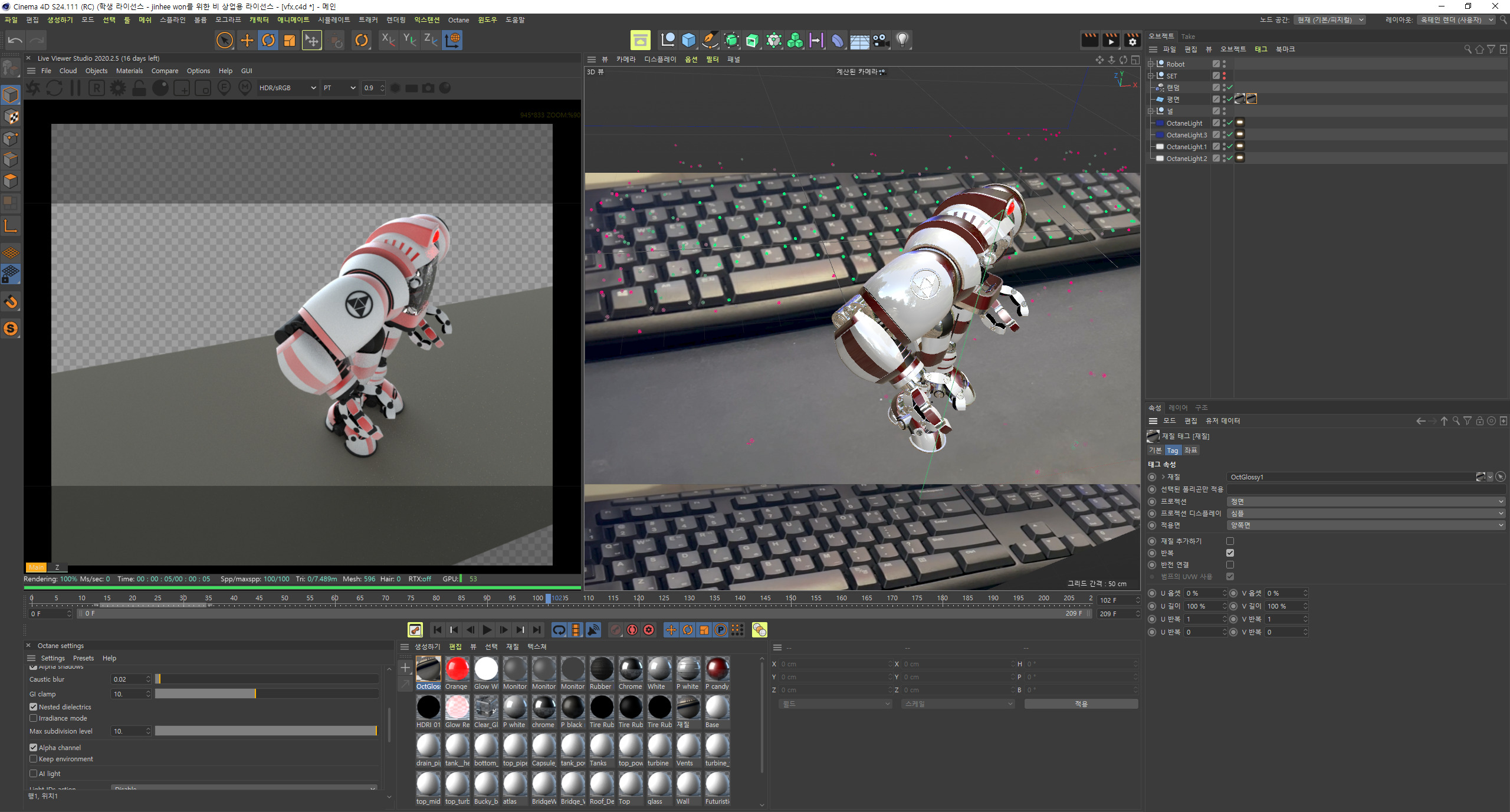Open the PT kernel dropdown

point(339,88)
